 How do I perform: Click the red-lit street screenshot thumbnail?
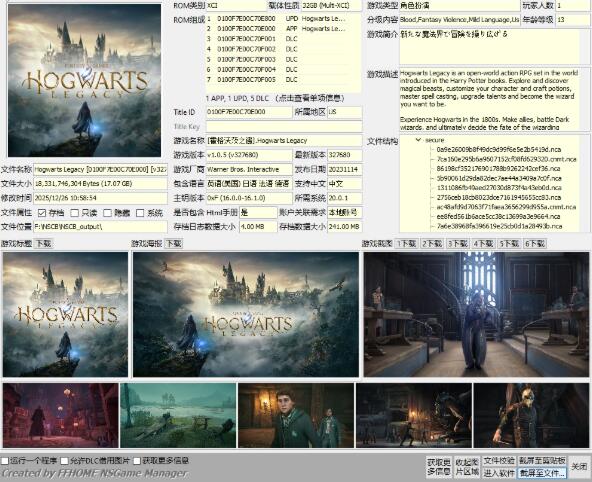(x=60, y=415)
